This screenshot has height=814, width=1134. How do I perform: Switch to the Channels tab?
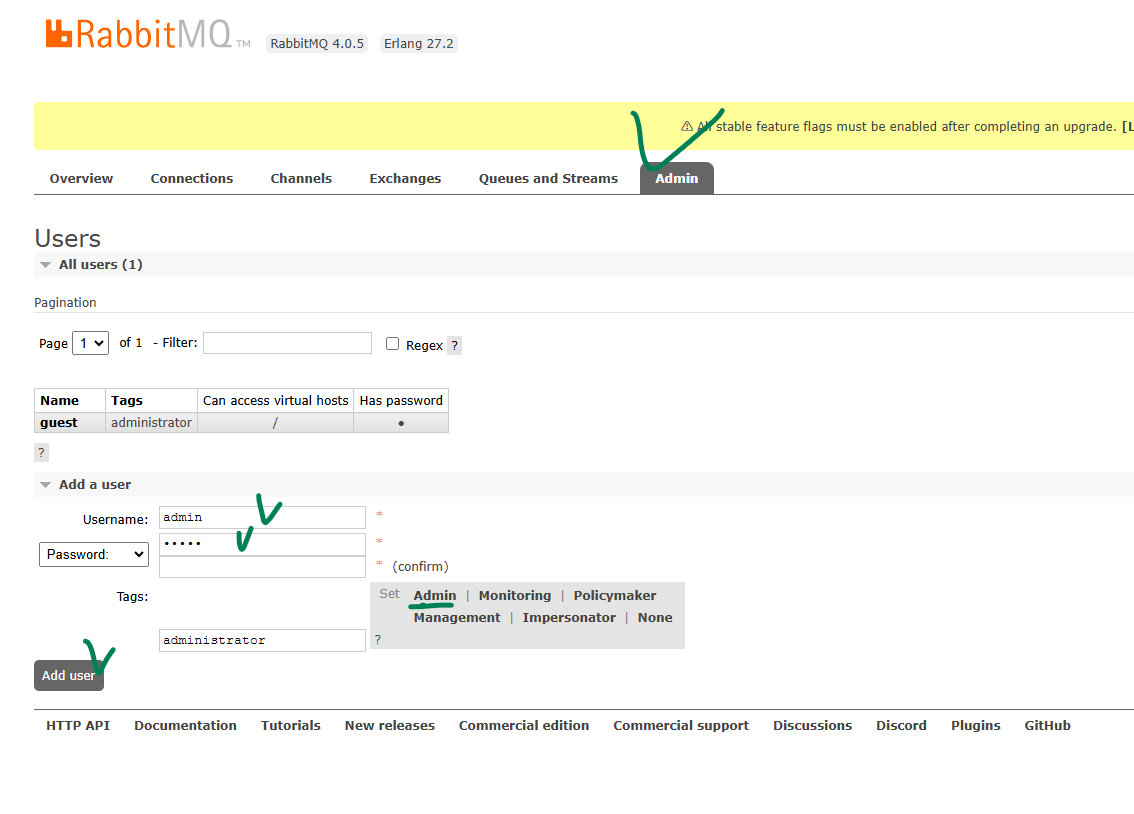(x=301, y=179)
